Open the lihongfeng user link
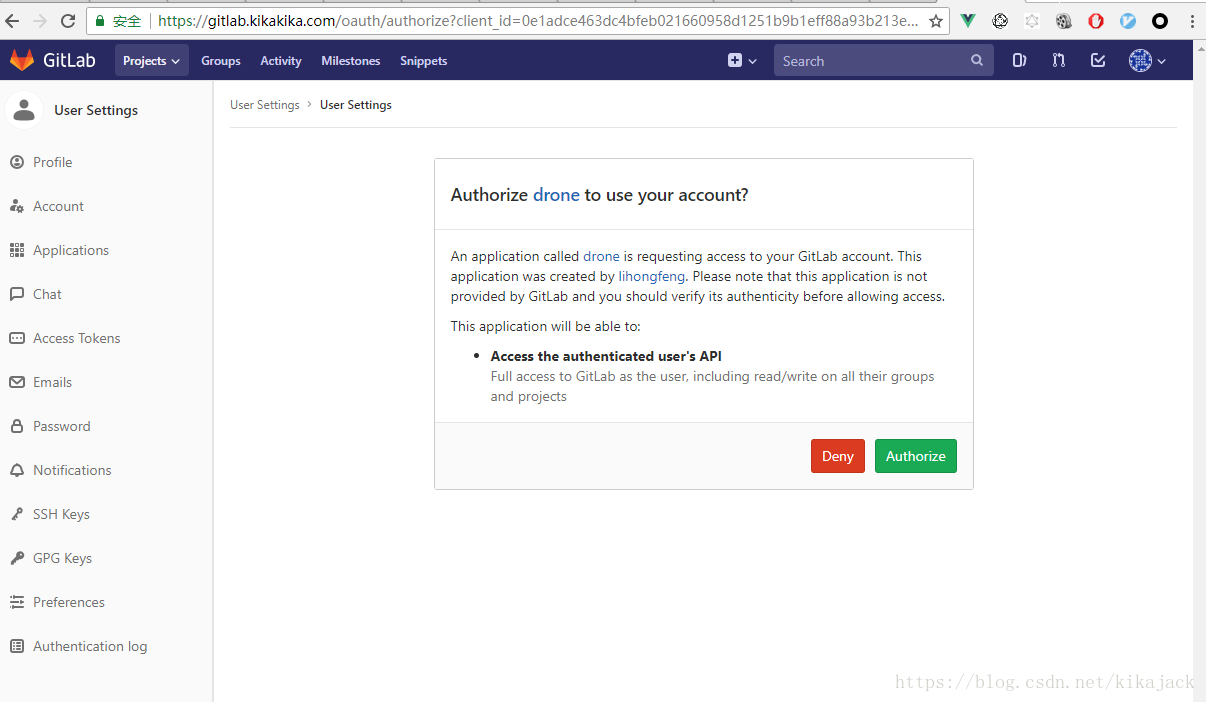The image size is (1206, 702). click(651, 276)
